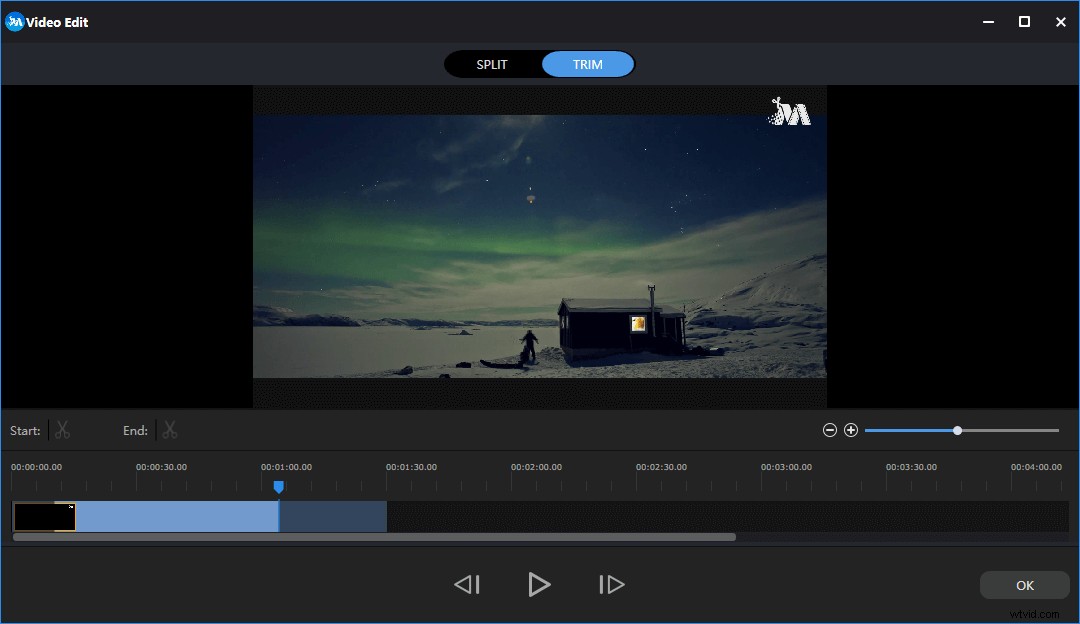The width and height of the screenshot is (1080, 624).
Task: Zoom in the timeline using plus icon
Action: tap(851, 429)
